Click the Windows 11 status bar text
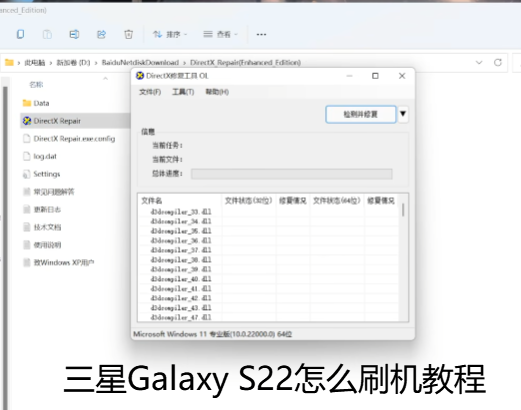The height and width of the screenshot is (410, 521). tap(212, 334)
